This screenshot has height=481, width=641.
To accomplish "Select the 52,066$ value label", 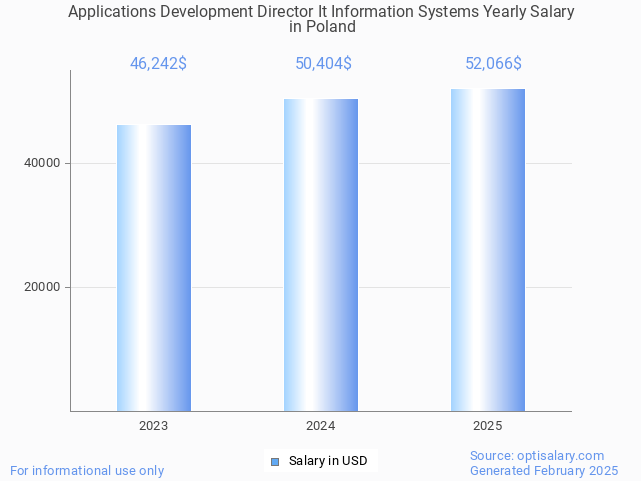I will pos(493,64).
